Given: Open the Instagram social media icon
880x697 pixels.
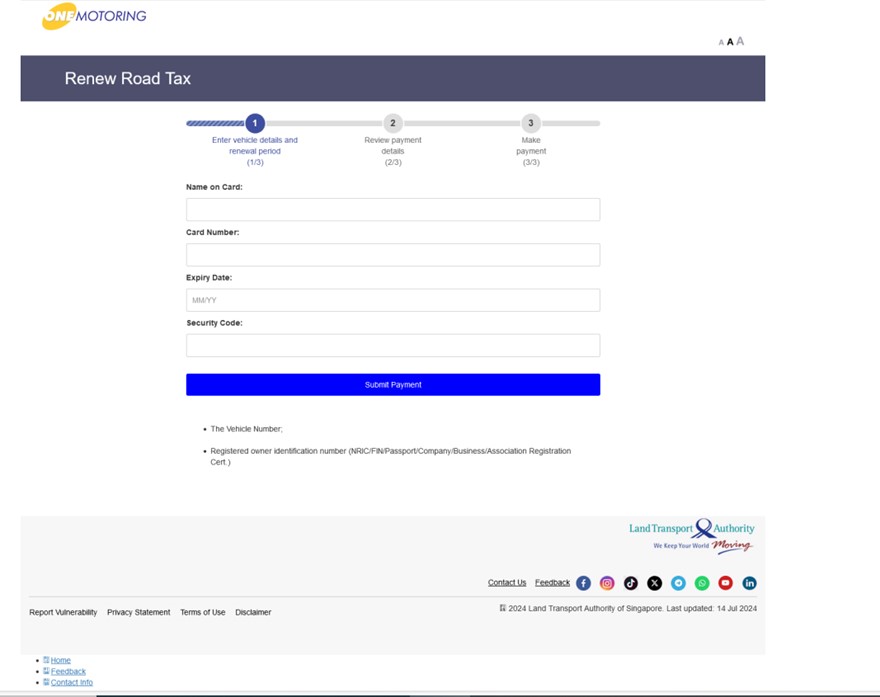Looking at the screenshot, I should (x=606, y=582).
